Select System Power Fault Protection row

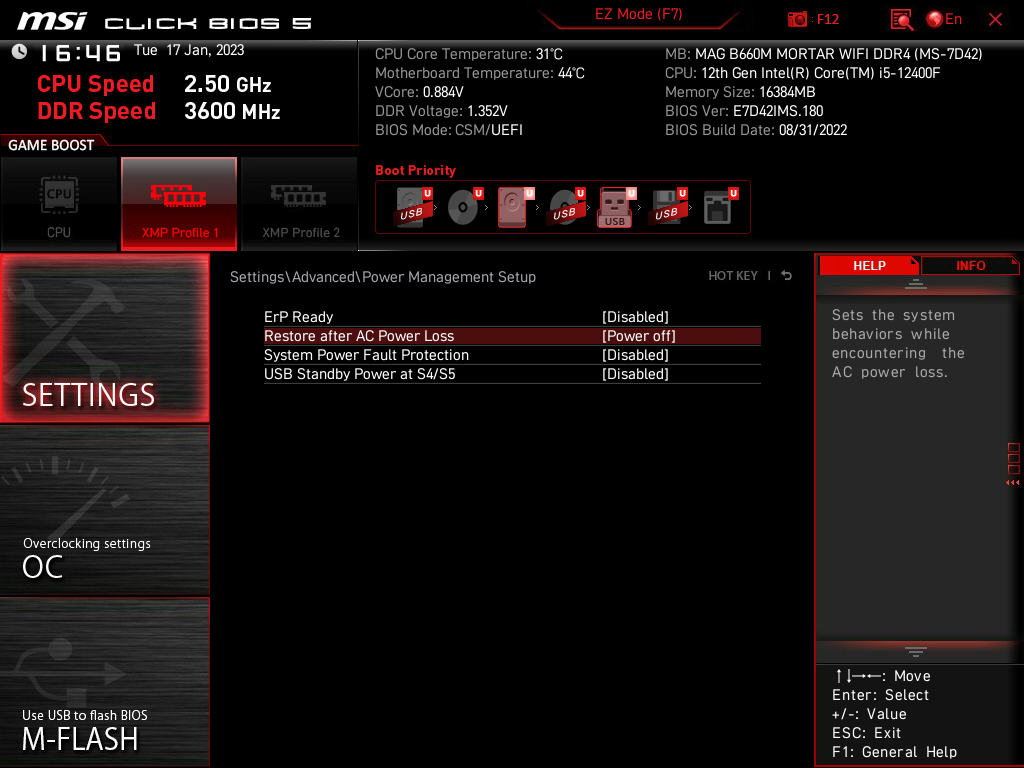click(512, 355)
